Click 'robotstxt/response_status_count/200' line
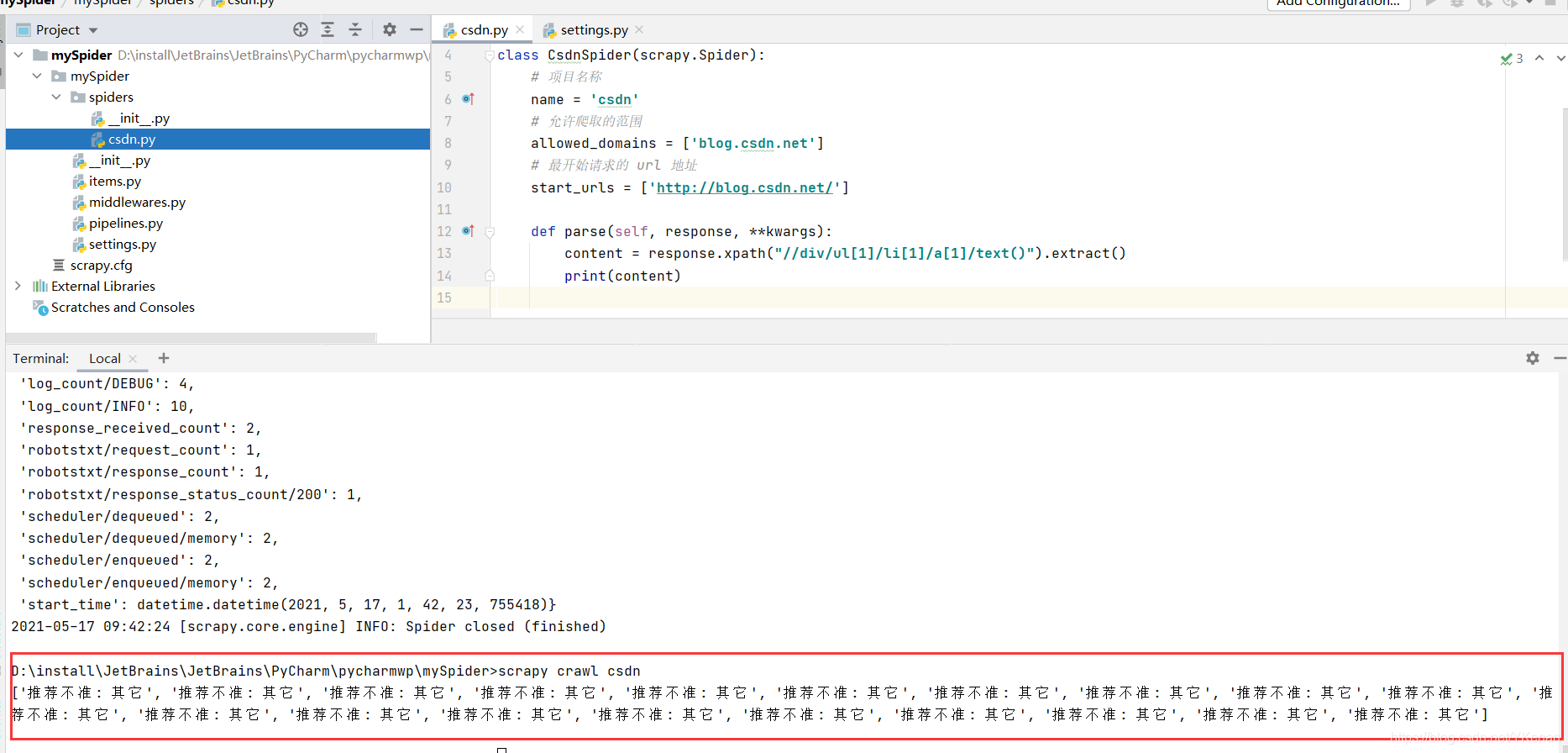 [191, 494]
